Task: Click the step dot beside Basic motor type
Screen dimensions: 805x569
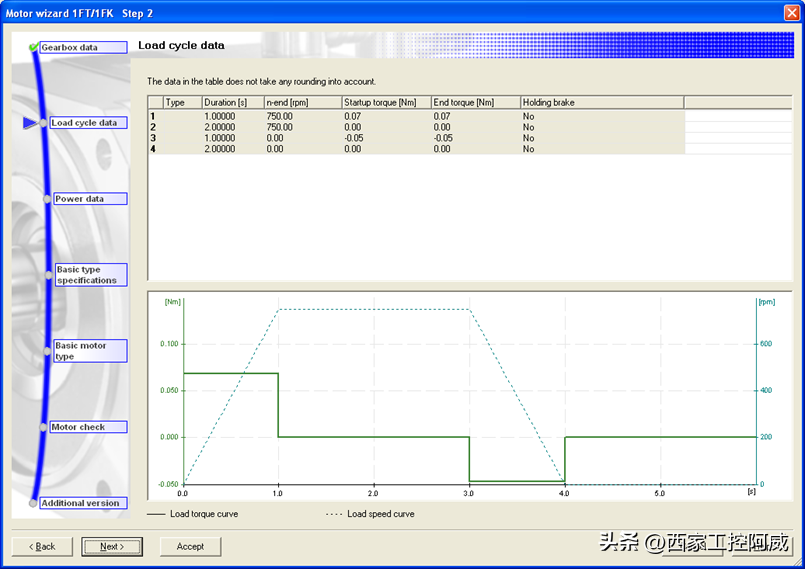Action: (46, 349)
